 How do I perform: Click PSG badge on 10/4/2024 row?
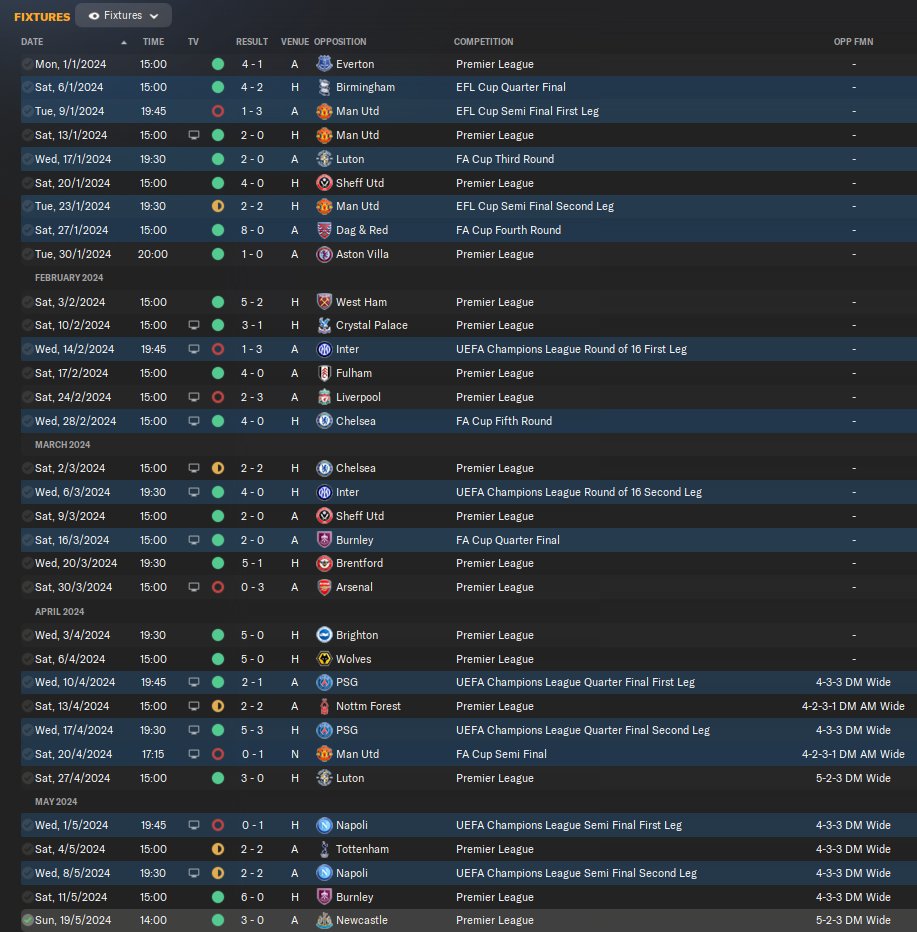pyautogui.click(x=324, y=682)
